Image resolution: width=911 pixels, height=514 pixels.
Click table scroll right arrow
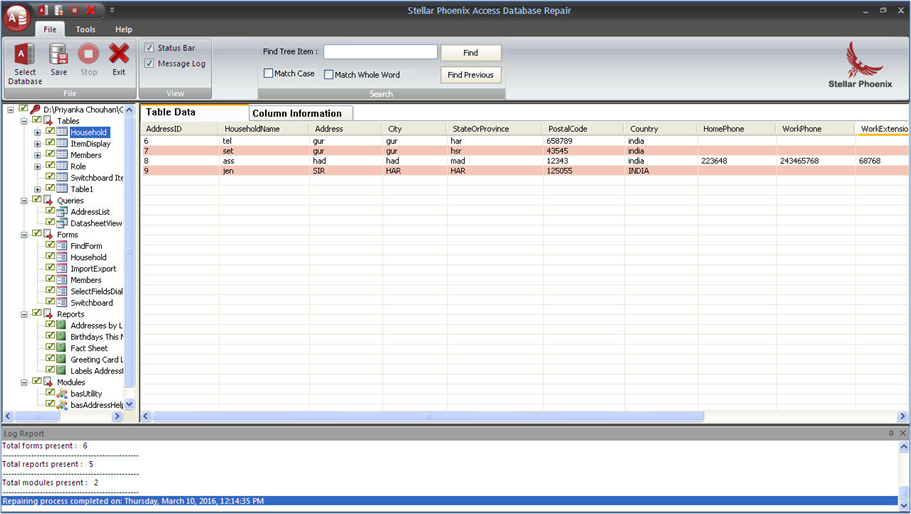(902, 416)
